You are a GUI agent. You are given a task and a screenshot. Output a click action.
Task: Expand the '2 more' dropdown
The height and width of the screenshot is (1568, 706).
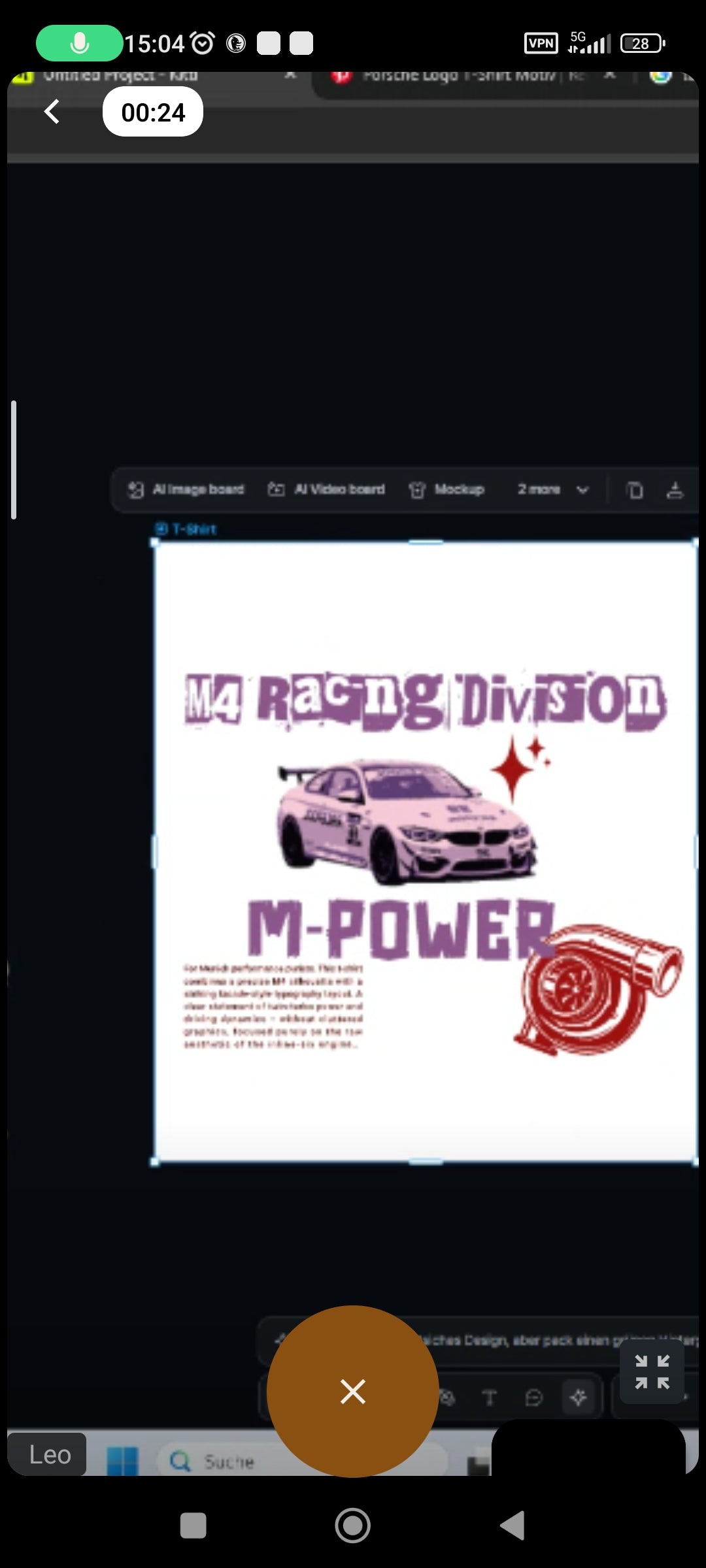click(553, 489)
